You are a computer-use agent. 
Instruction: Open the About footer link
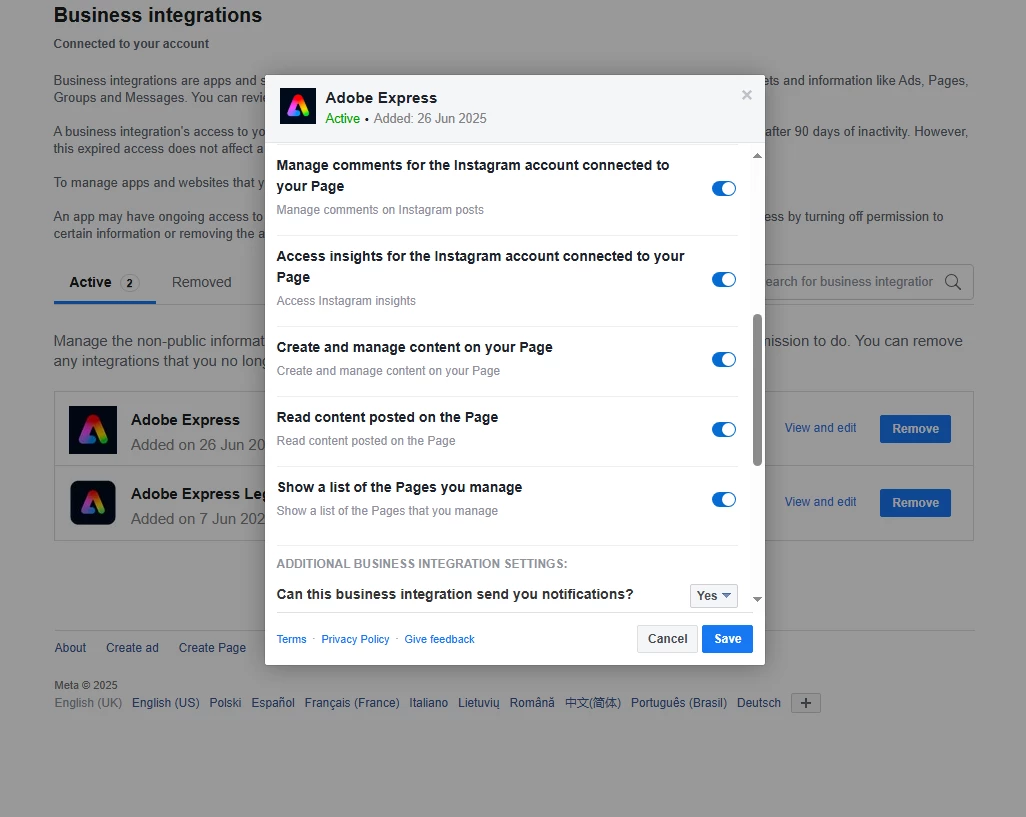click(70, 648)
